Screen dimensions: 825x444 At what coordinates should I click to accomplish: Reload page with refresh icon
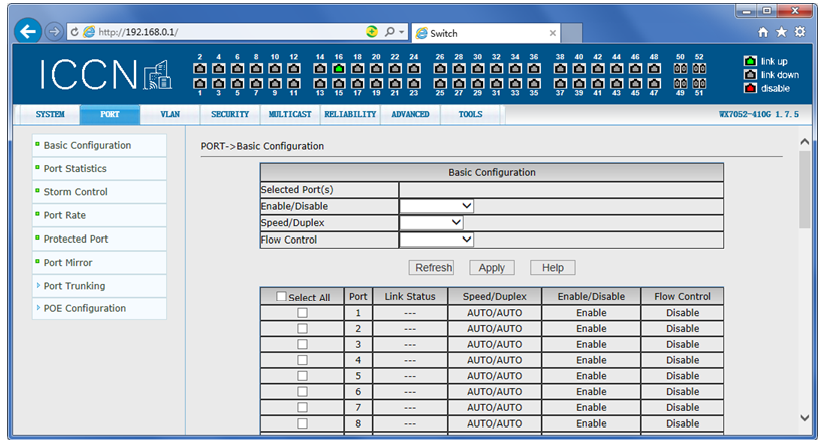(74, 32)
